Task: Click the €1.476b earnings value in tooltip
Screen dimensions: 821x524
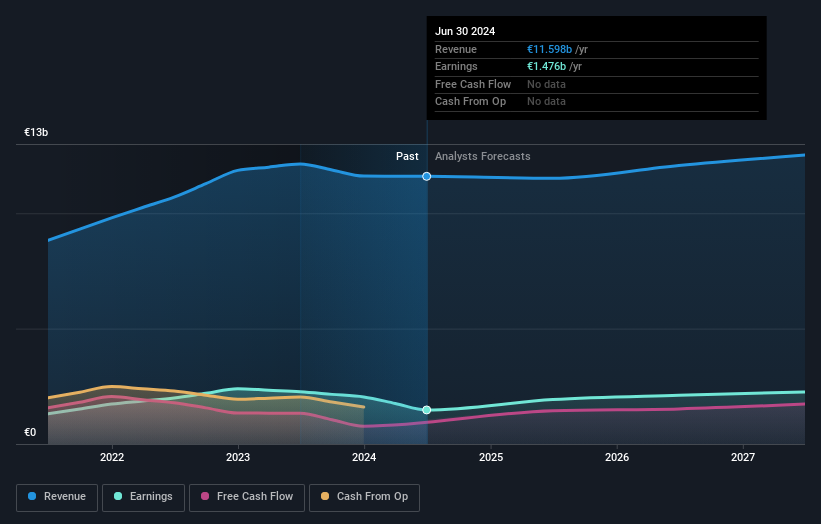Action: [x=547, y=66]
